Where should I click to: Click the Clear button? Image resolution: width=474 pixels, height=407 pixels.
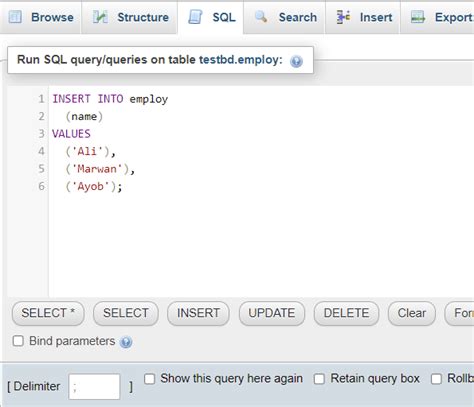point(412,313)
